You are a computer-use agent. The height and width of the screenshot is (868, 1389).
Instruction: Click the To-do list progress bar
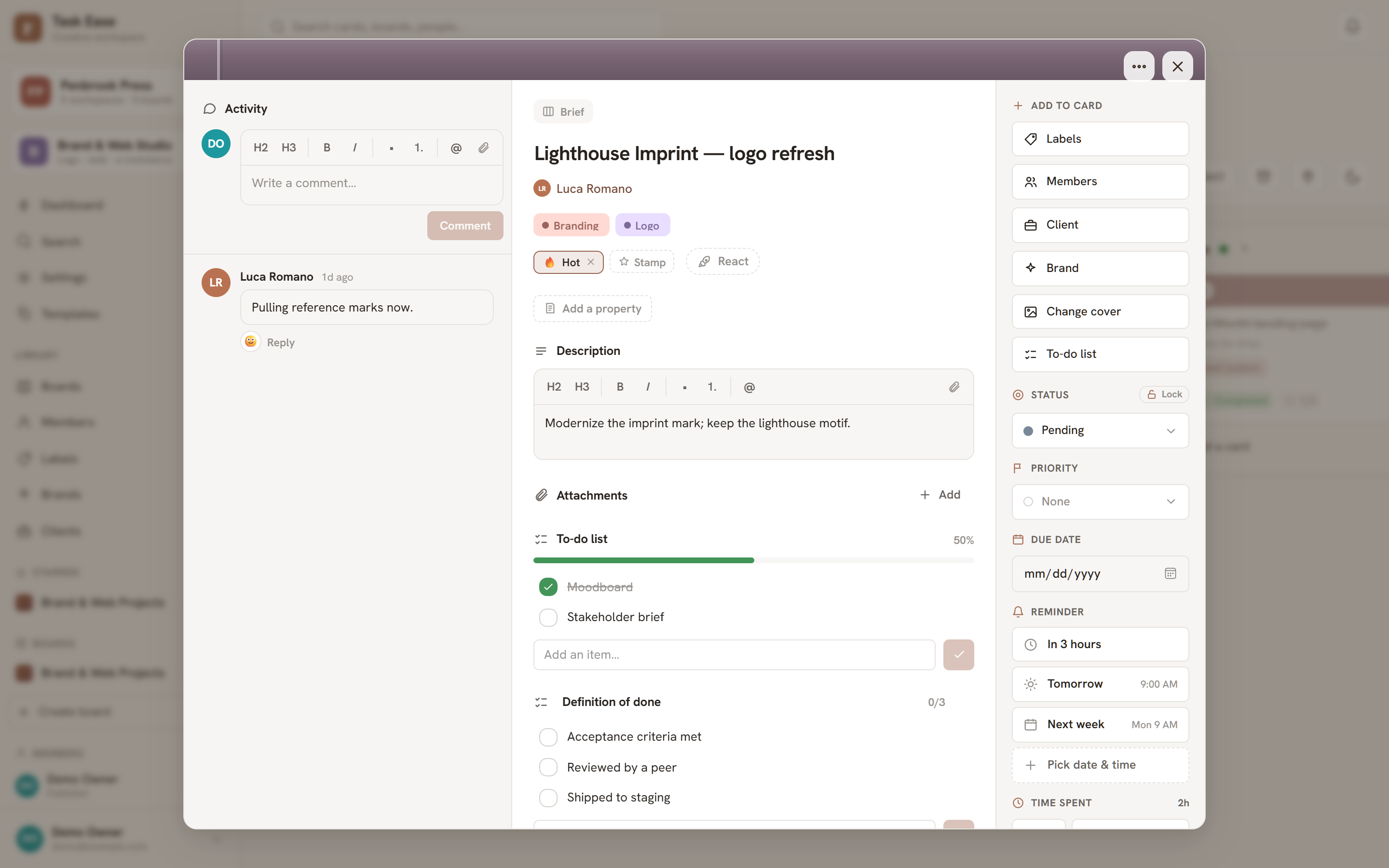point(753,560)
